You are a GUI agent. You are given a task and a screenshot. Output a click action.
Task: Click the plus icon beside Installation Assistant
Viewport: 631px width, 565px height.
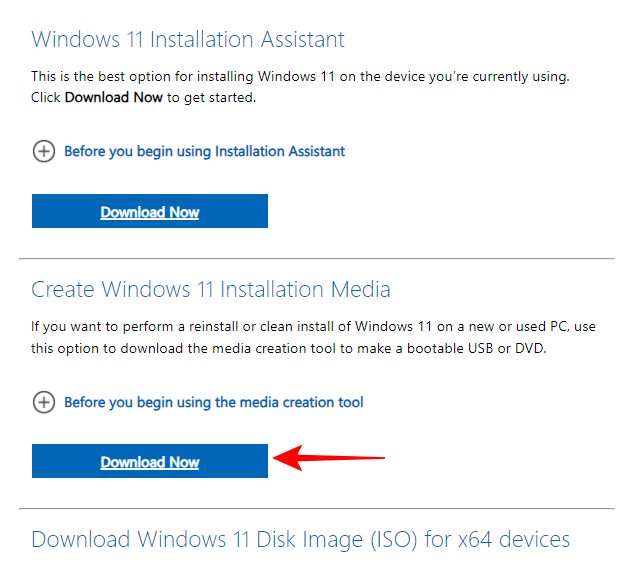[x=44, y=152]
